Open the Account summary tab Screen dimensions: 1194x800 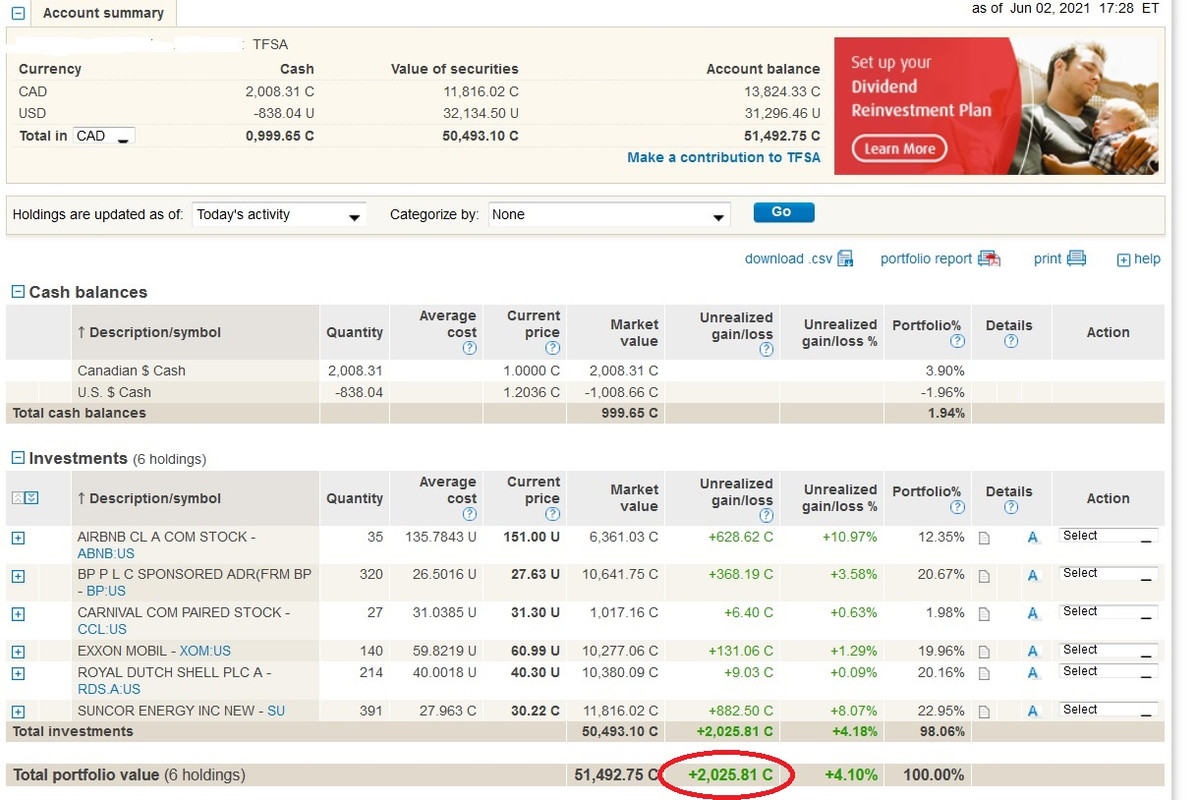103,13
